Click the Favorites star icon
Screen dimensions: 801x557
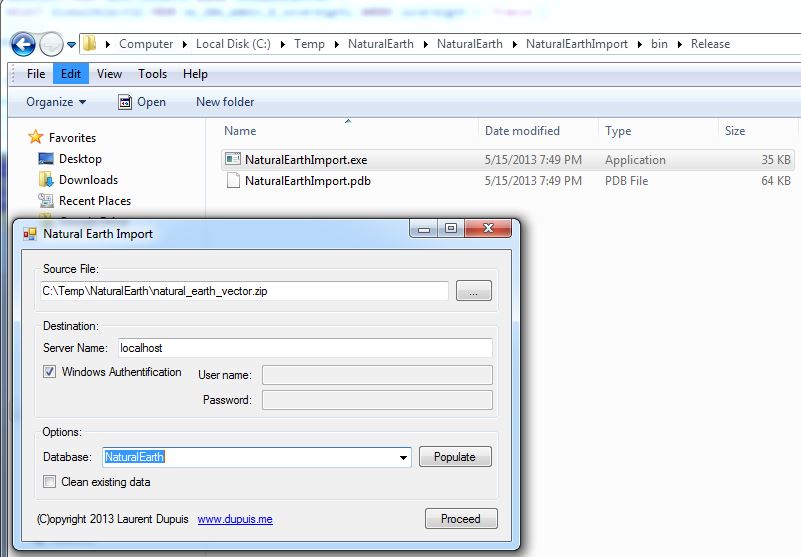click(36, 138)
